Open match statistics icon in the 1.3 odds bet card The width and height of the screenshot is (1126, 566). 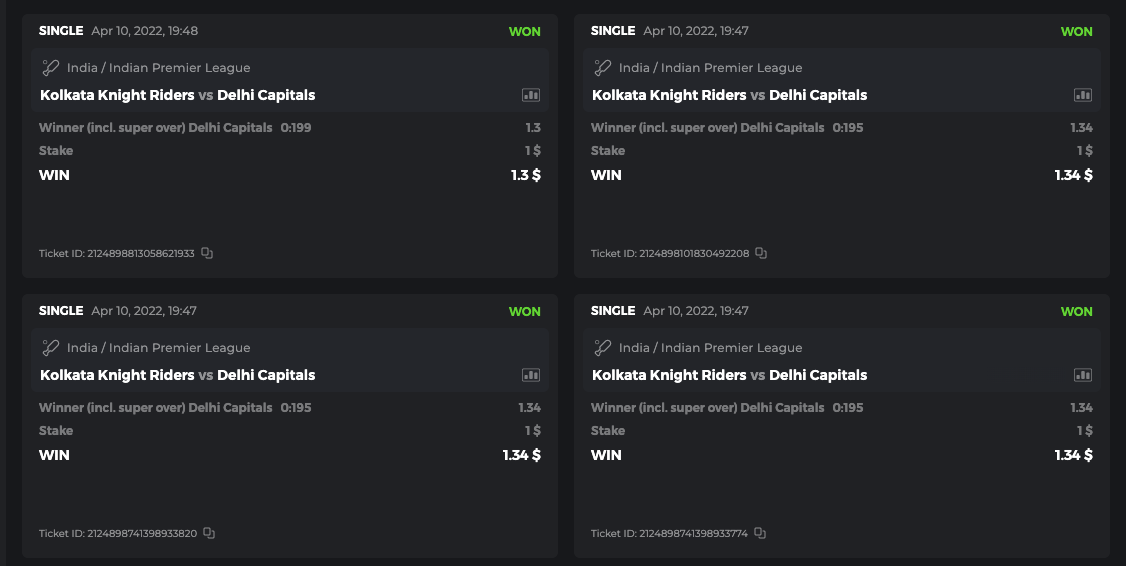531,95
